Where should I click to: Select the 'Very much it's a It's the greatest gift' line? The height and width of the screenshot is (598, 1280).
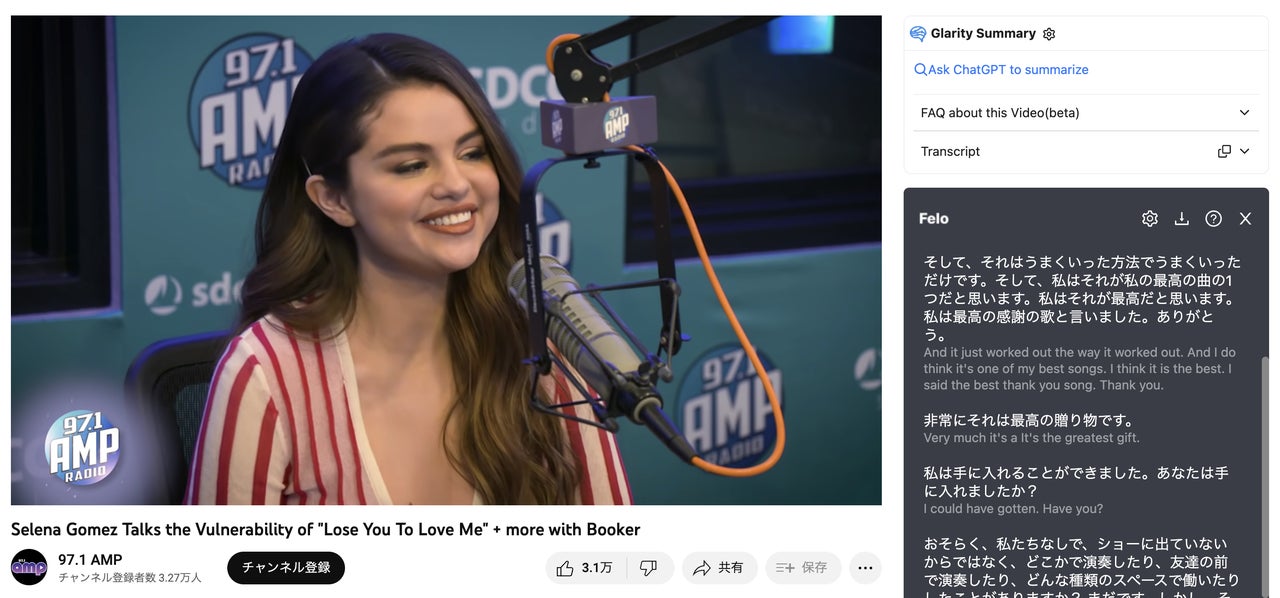click(1031, 438)
